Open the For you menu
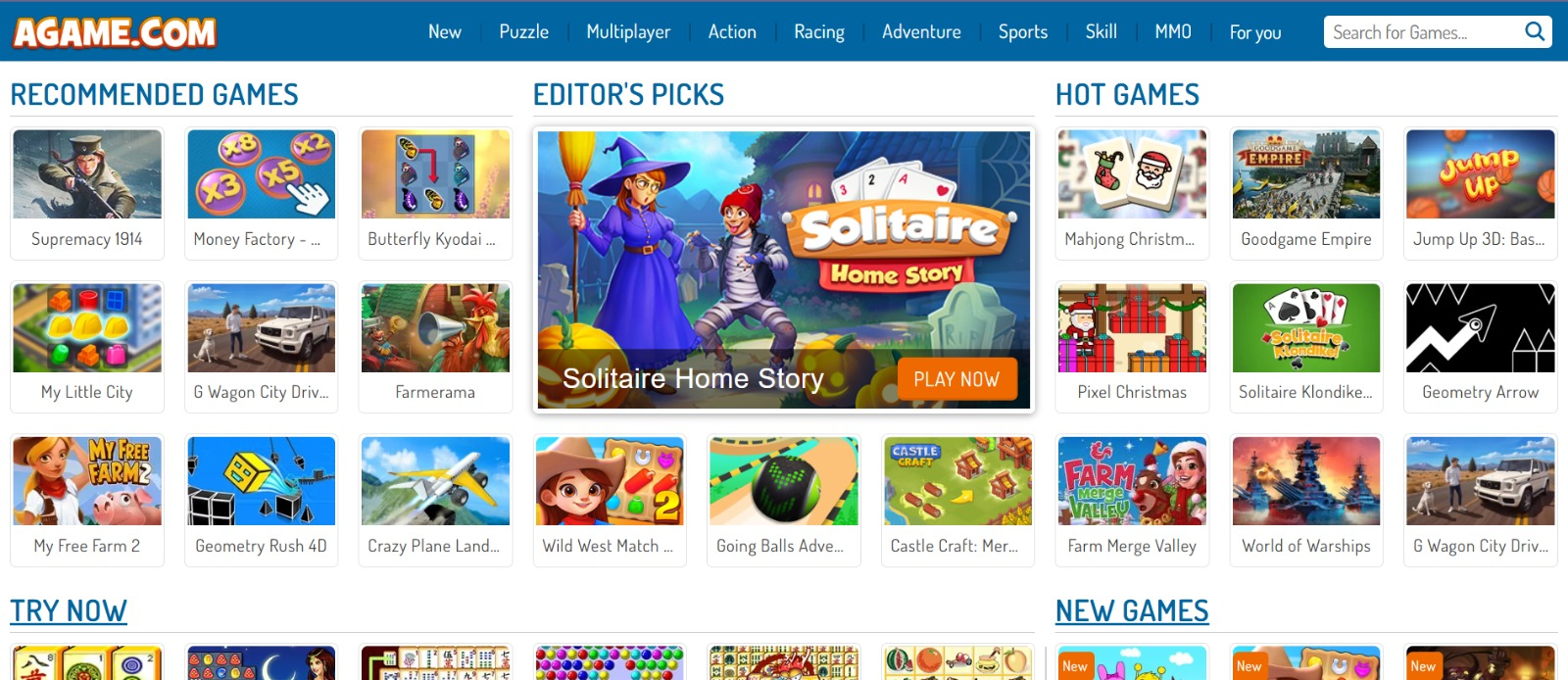The width and height of the screenshot is (1568, 680). 1255,32
